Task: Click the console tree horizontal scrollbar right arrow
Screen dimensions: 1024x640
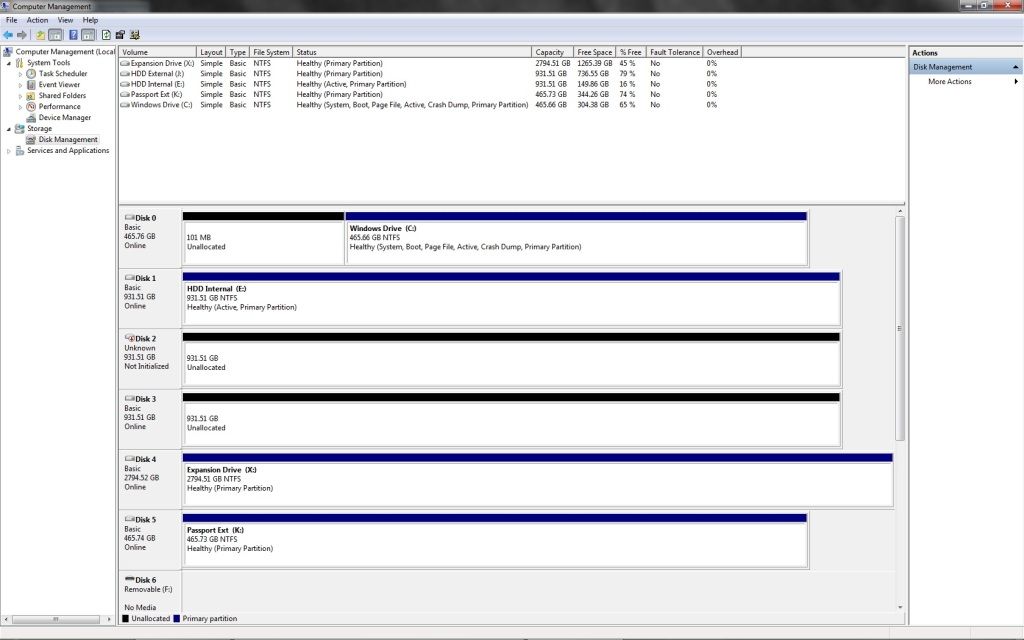Action: coord(109,619)
